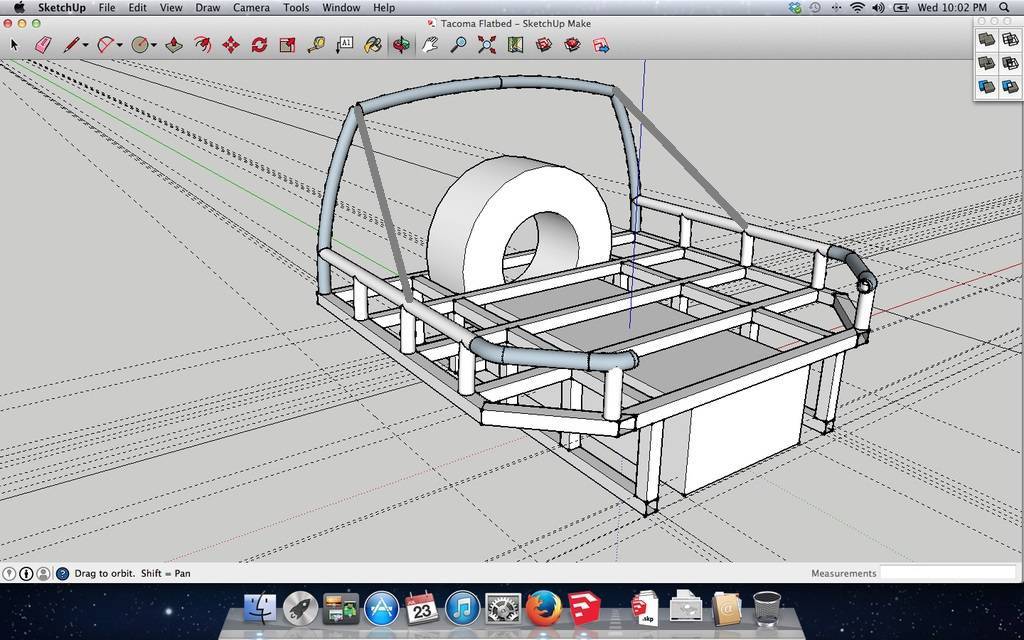Choose the Zoom magnifier tool

tap(458, 45)
